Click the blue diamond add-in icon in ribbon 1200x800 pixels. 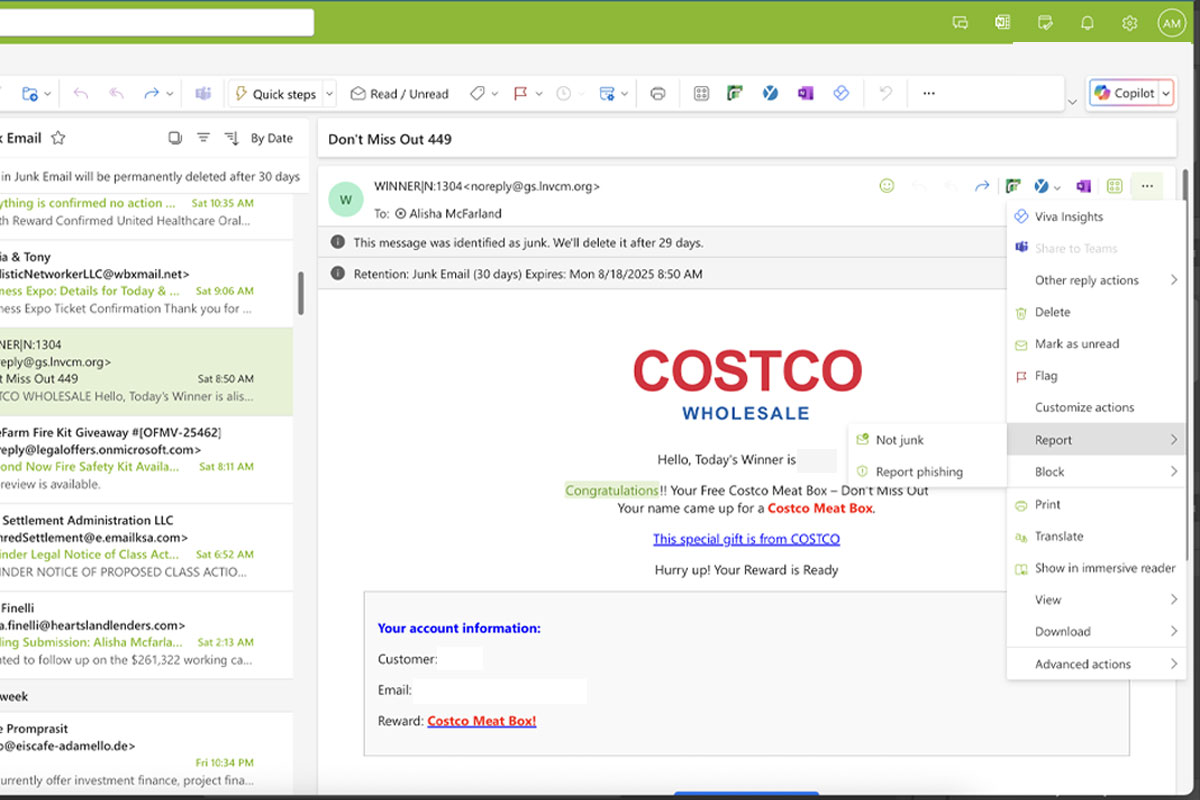(x=840, y=93)
